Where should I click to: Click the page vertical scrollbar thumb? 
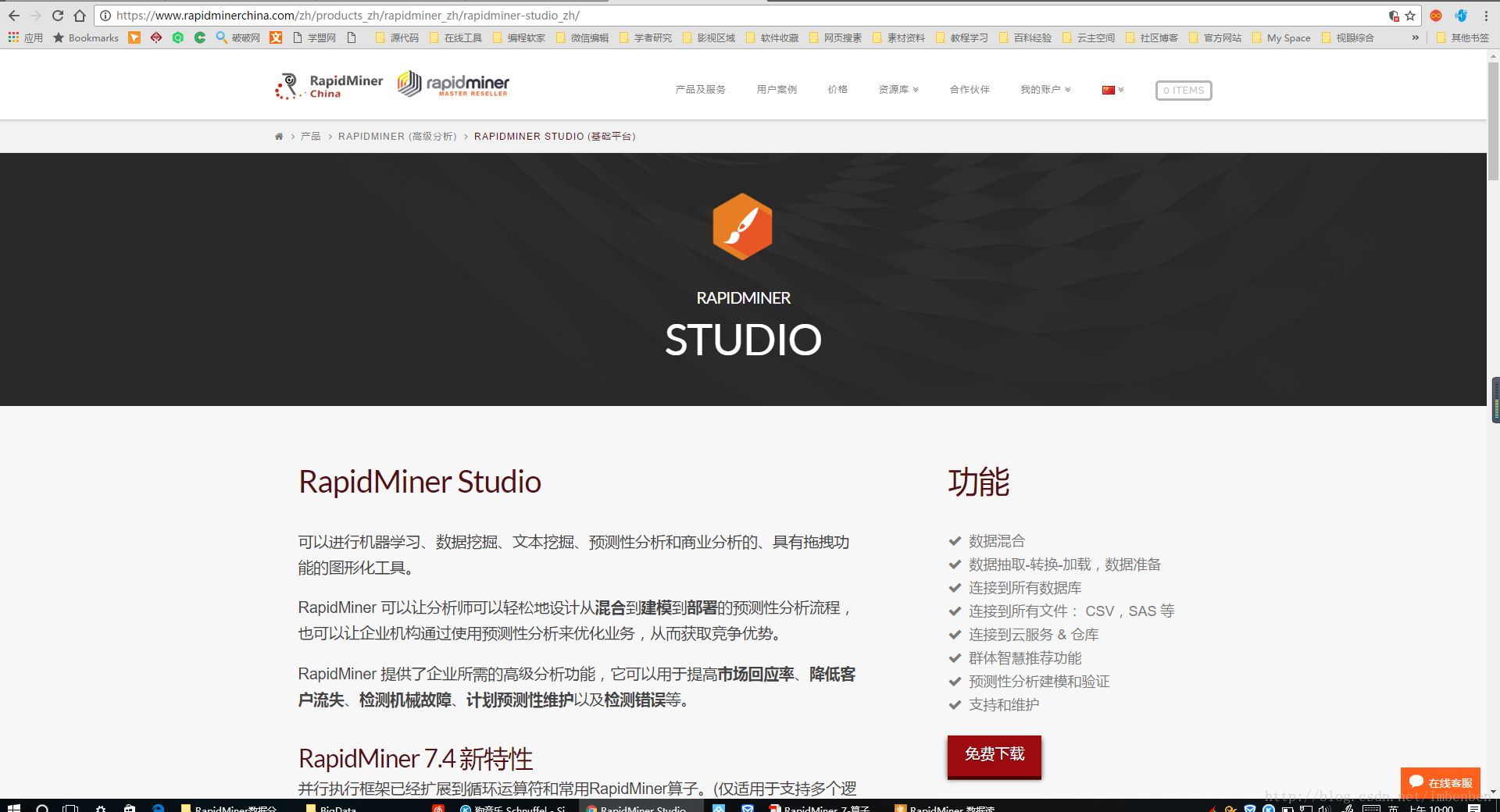click(1493, 121)
